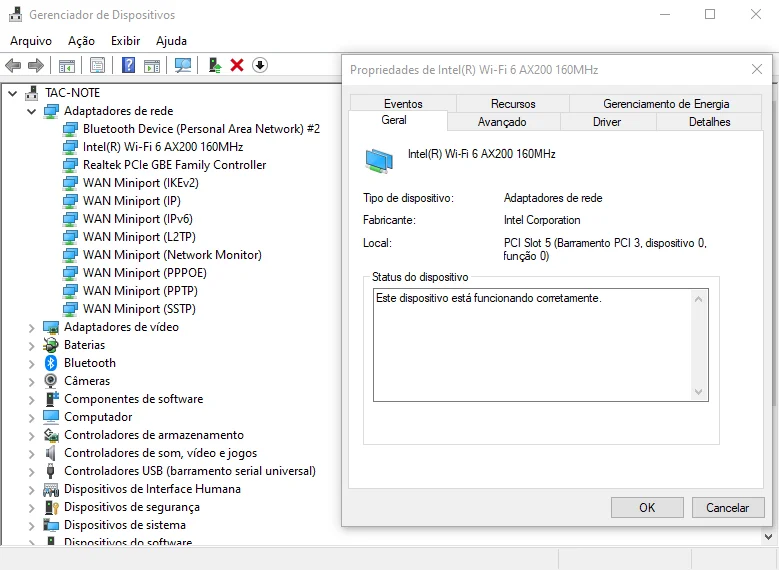Select WAN Miniport (IKEv2)
The height and width of the screenshot is (570, 779).
(x=141, y=183)
